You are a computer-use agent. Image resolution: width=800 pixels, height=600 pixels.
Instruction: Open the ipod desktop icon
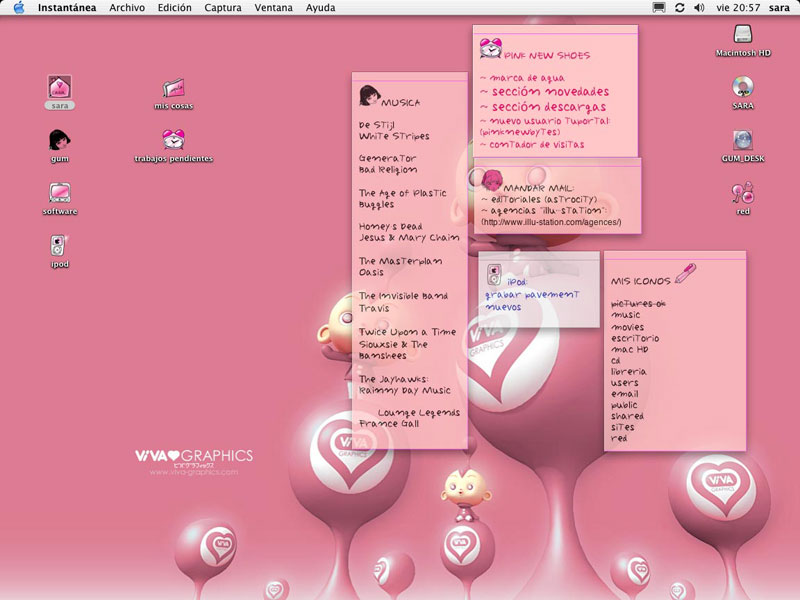click(x=59, y=245)
